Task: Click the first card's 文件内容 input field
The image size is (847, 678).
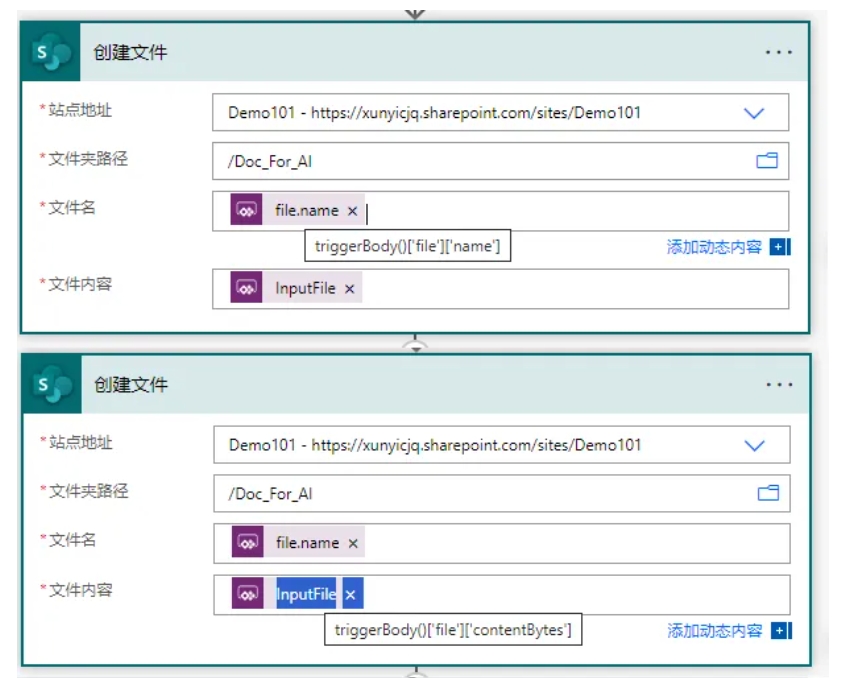Action: tap(570, 289)
